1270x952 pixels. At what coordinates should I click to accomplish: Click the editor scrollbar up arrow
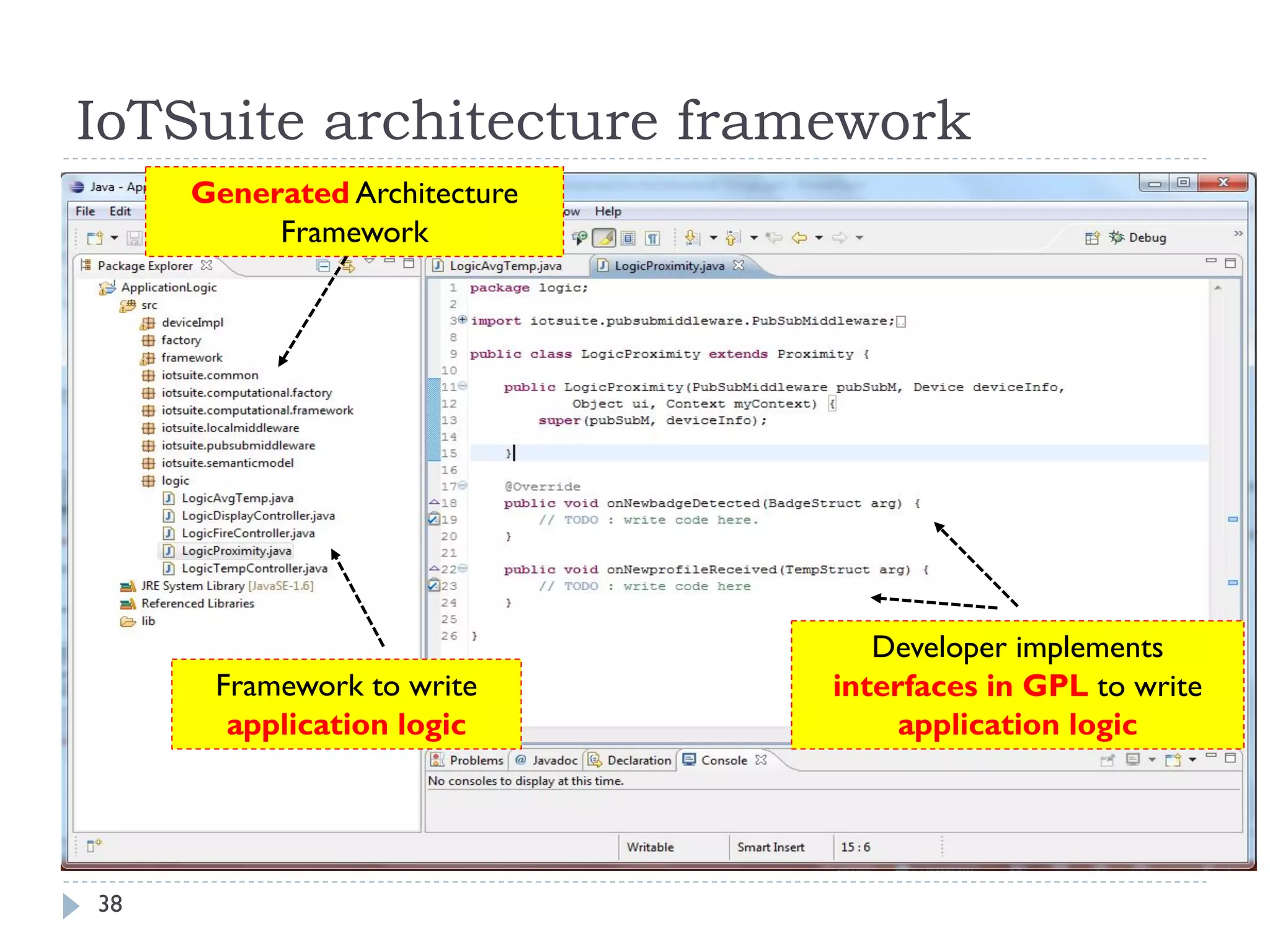(1218, 288)
